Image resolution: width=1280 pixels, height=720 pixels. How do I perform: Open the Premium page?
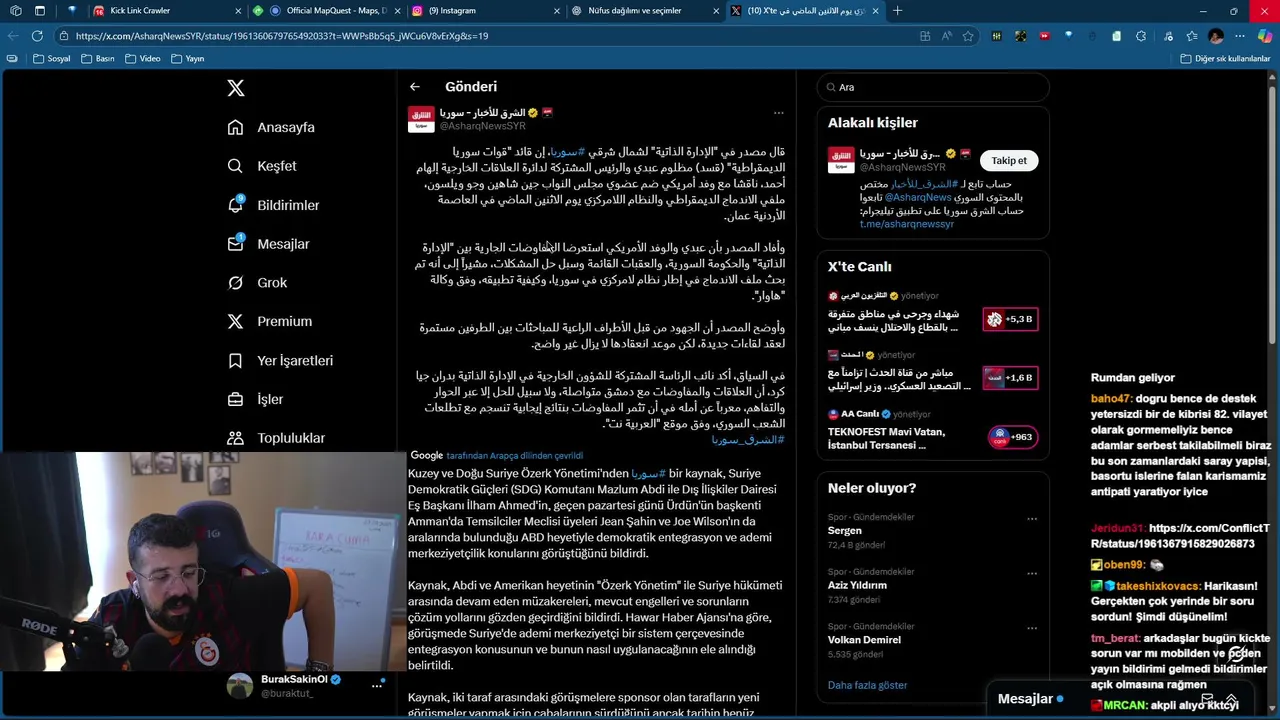[x=270, y=322]
